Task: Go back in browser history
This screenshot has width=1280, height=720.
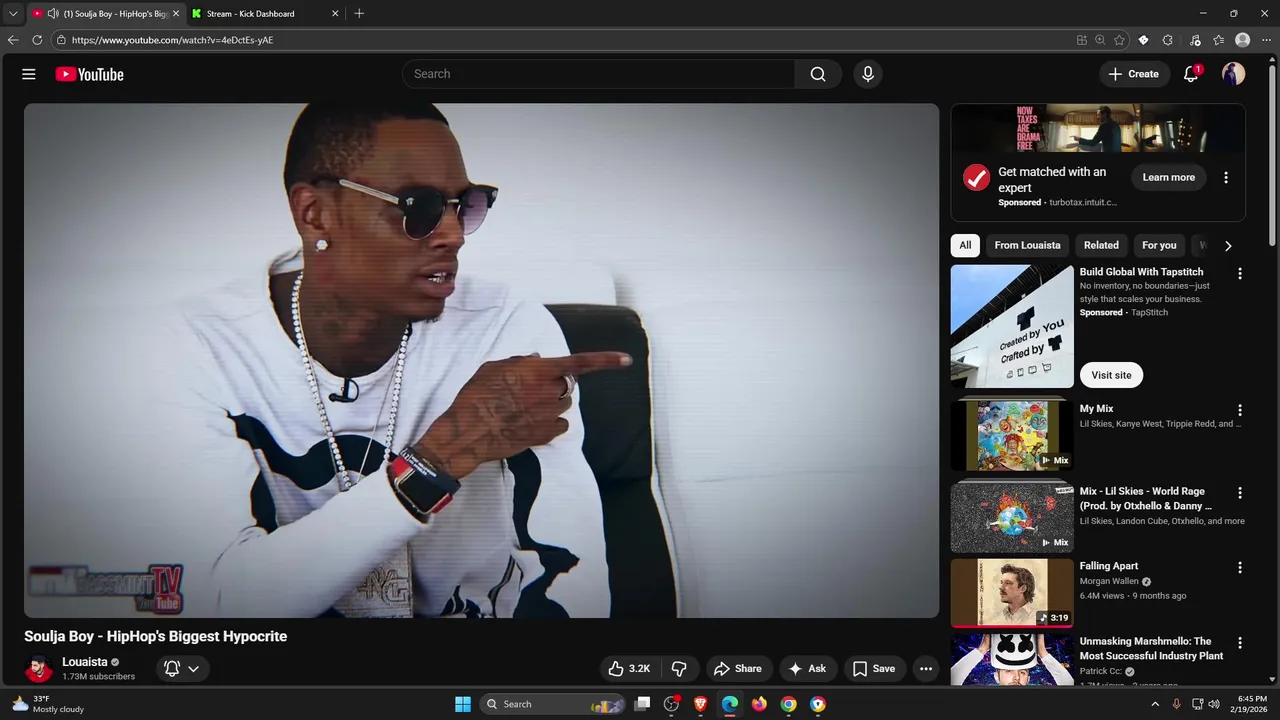Action: (x=13, y=40)
